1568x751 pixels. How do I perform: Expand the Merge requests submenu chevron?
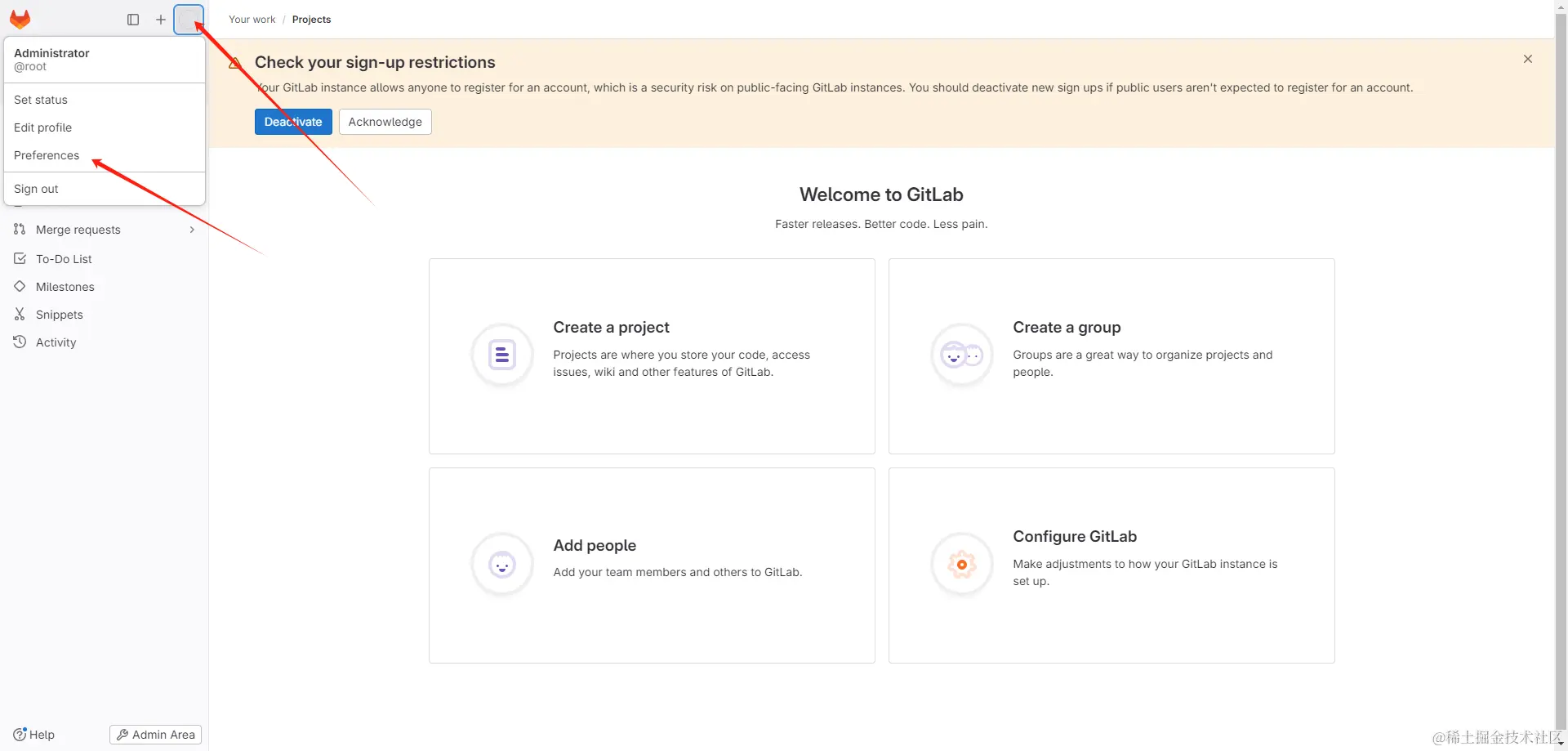pos(192,230)
